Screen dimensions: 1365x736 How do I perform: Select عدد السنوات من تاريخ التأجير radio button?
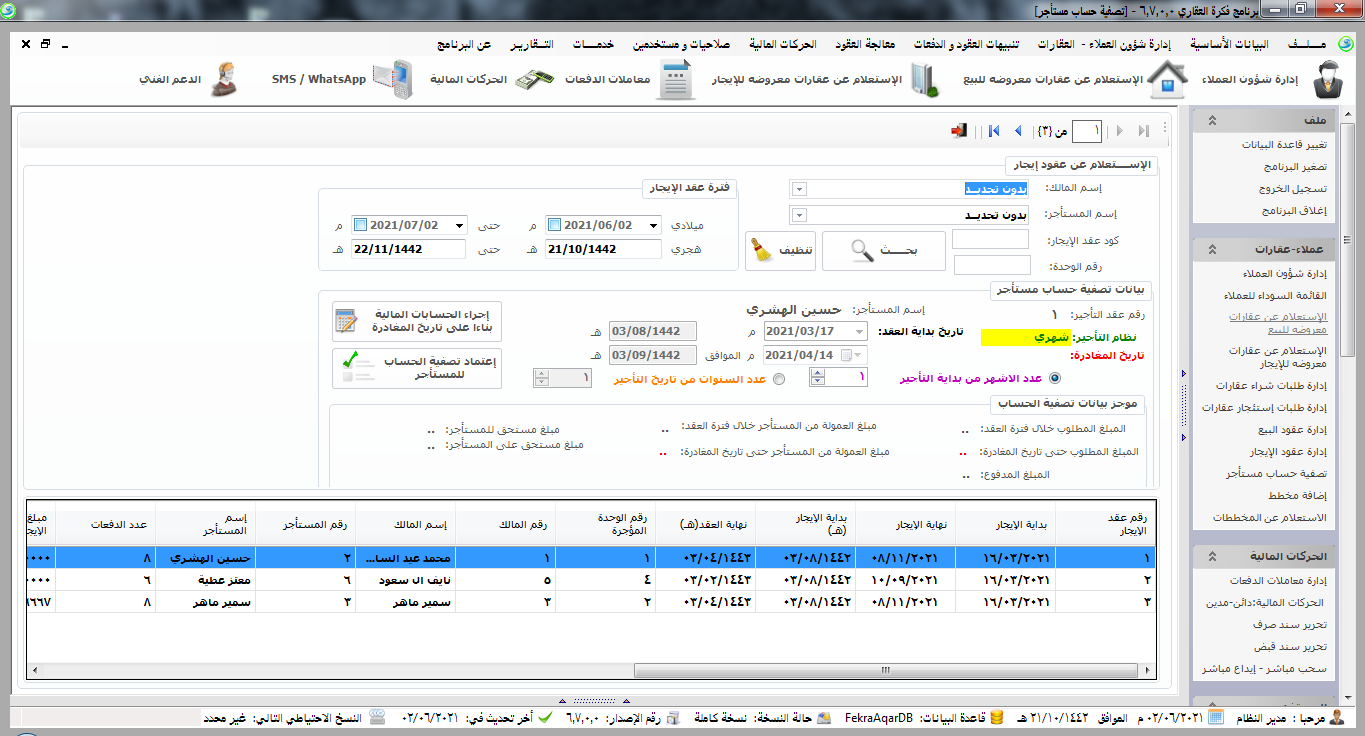tap(780, 379)
